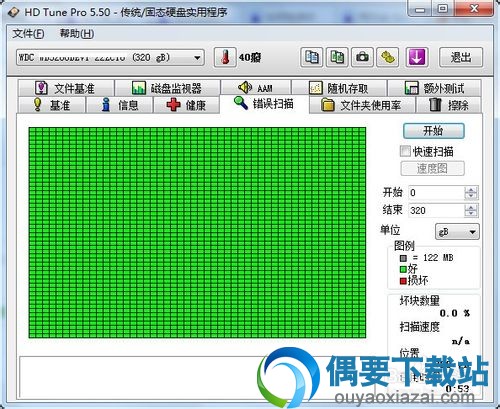Minimize the HD Tune Pro window
Screen dimensions: 500x409
point(420,9)
